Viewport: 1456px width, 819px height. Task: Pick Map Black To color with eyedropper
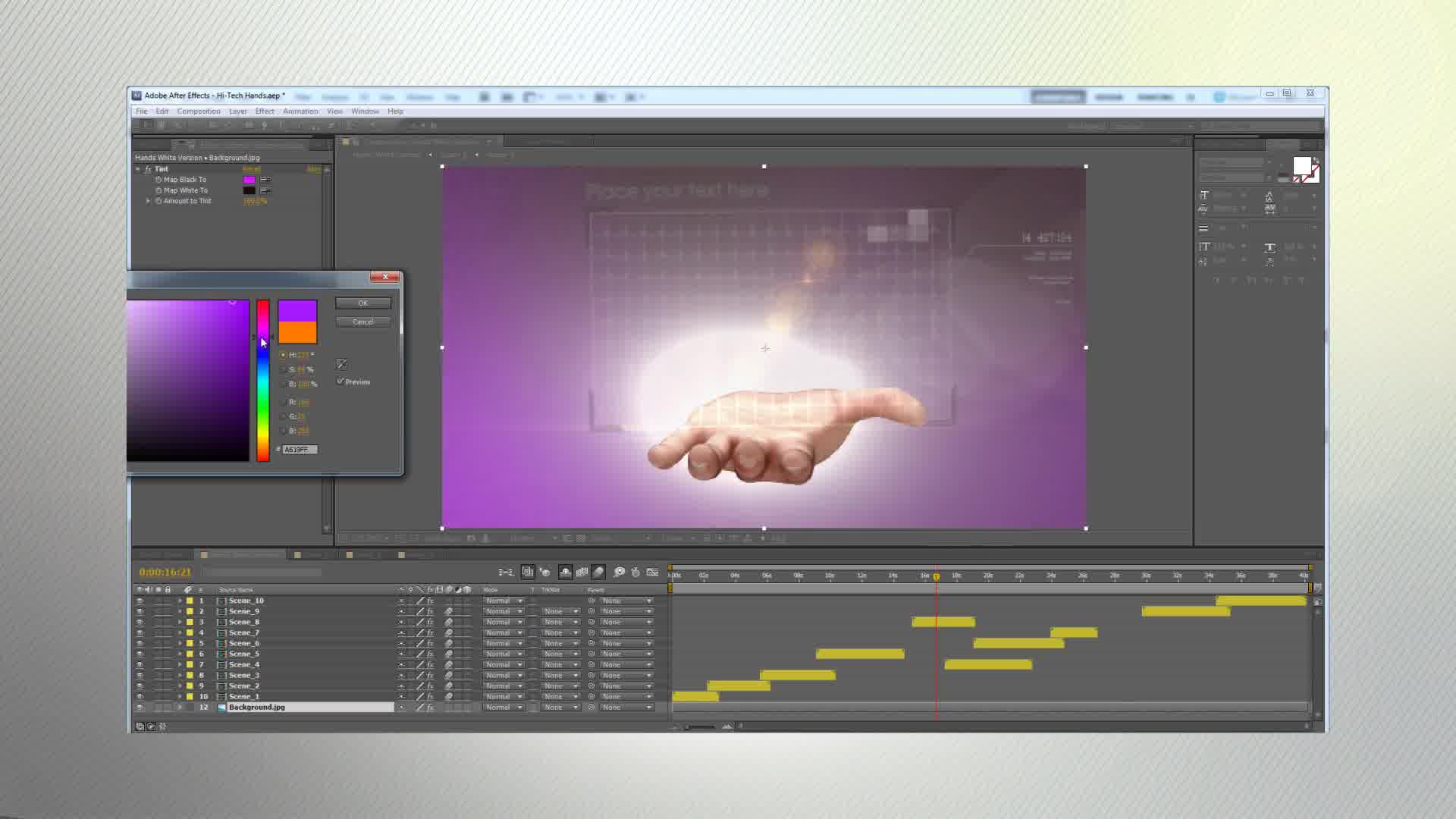(x=265, y=180)
